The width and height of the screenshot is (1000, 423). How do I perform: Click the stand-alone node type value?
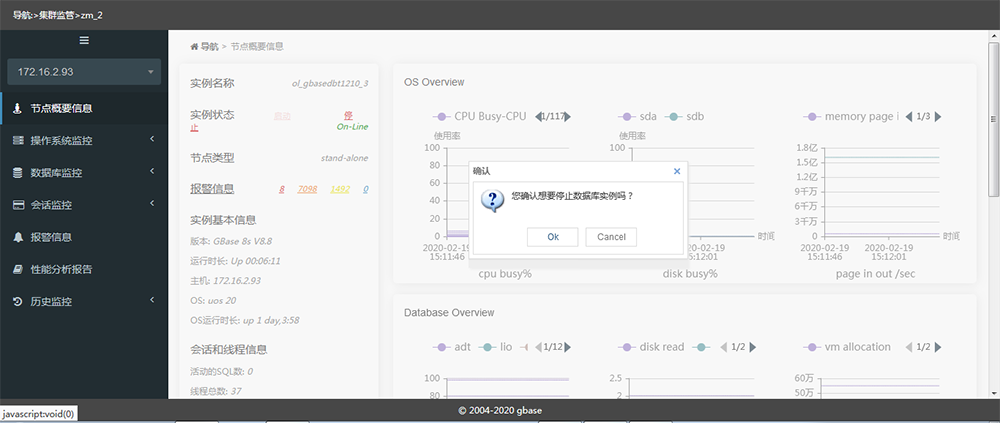(344, 158)
